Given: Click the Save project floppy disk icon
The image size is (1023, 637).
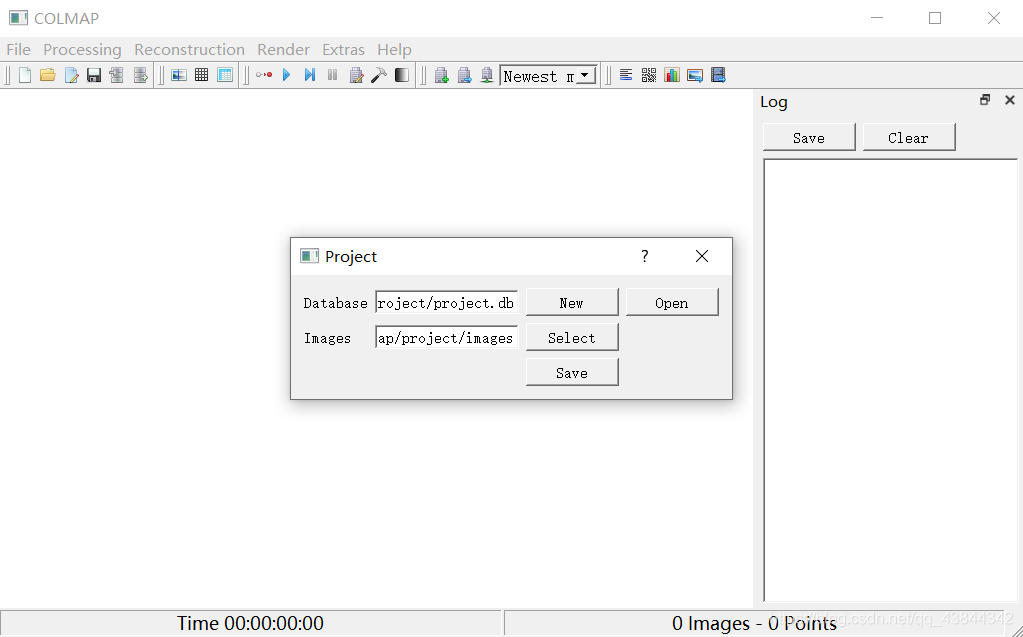Looking at the screenshot, I should pyautogui.click(x=94, y=75).
